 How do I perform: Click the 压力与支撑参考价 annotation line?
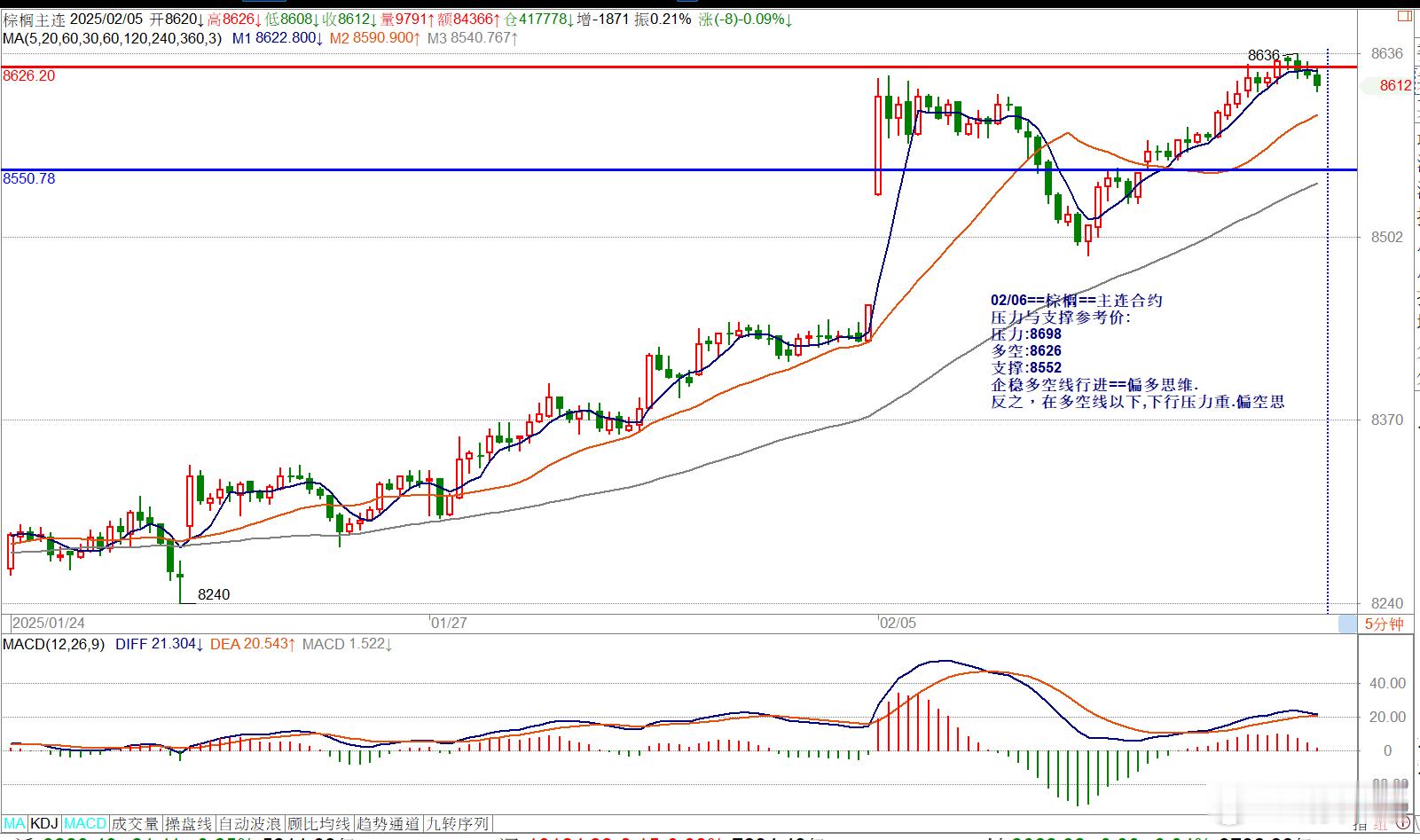[1062, 318]
